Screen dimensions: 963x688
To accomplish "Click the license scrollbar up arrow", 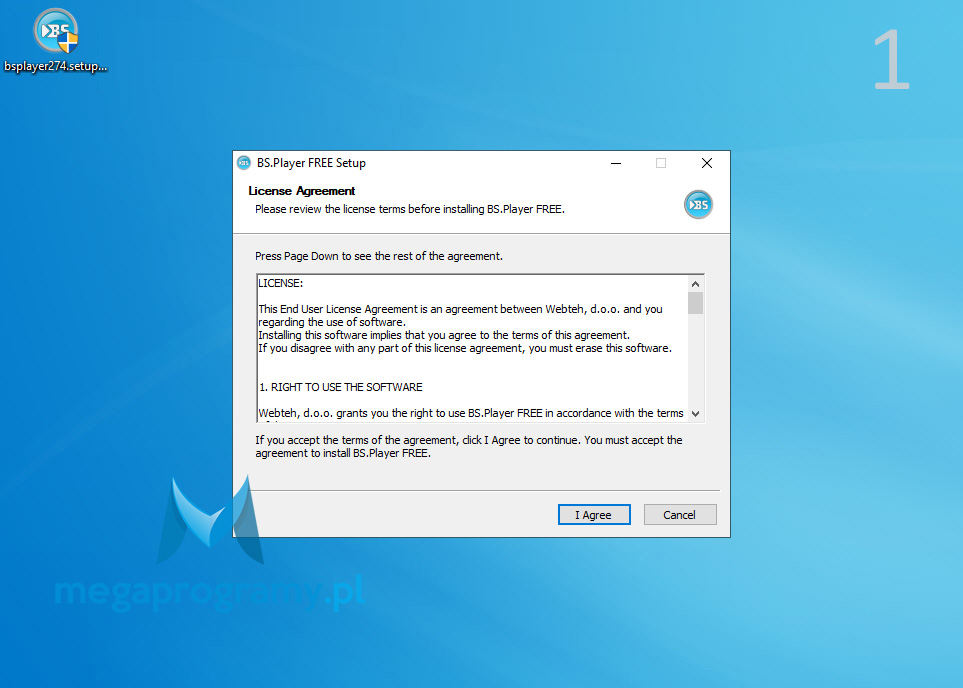I will [x=695, y=284].
